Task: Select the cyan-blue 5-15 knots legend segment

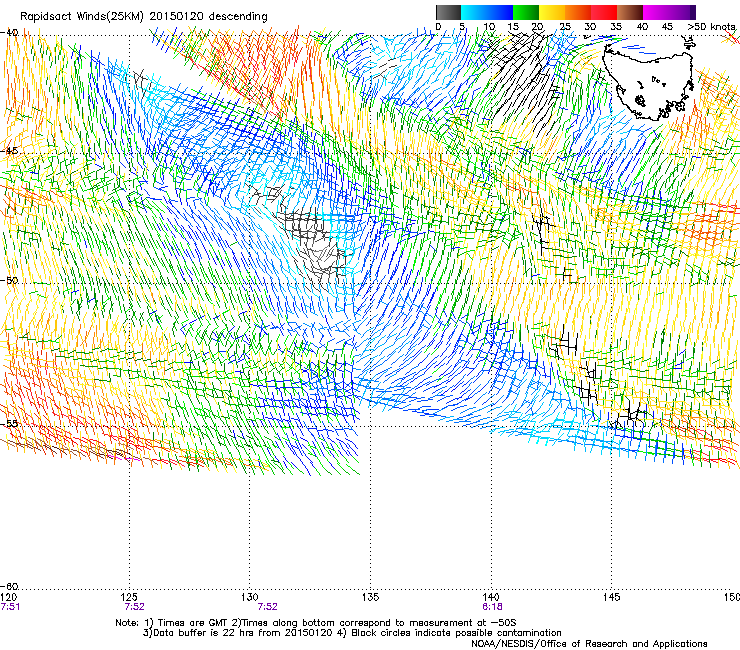Action: [x=487, y=12]
